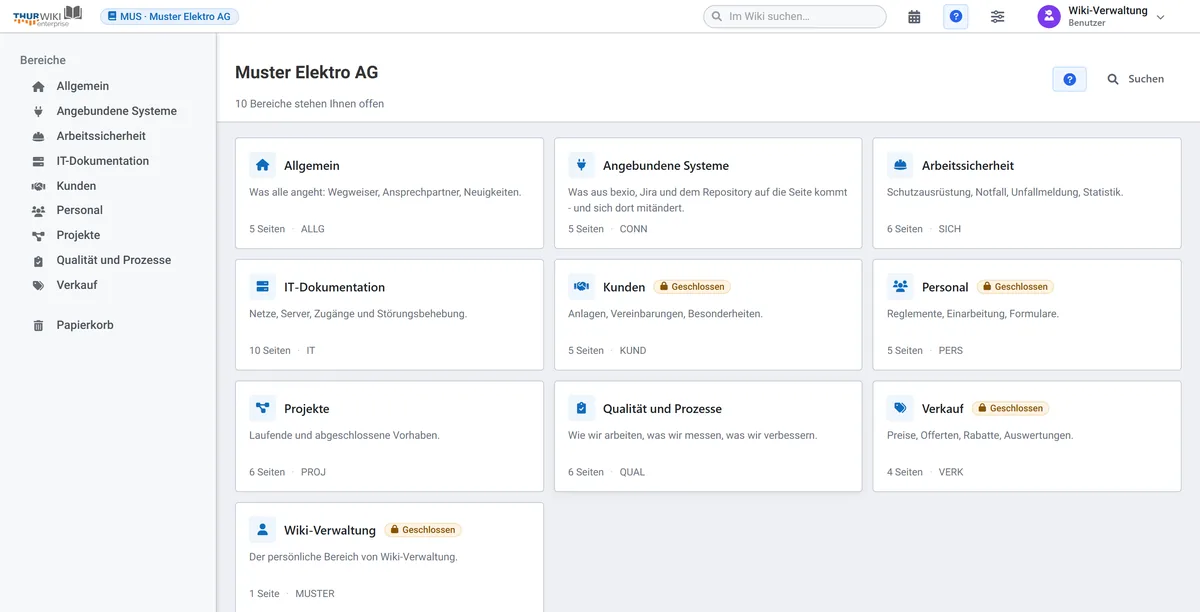Image resolution: width=1200 pixels, height=612 pixels.
Task: Go to Arbeitssicherheit in sidebar
Action: 101,136
